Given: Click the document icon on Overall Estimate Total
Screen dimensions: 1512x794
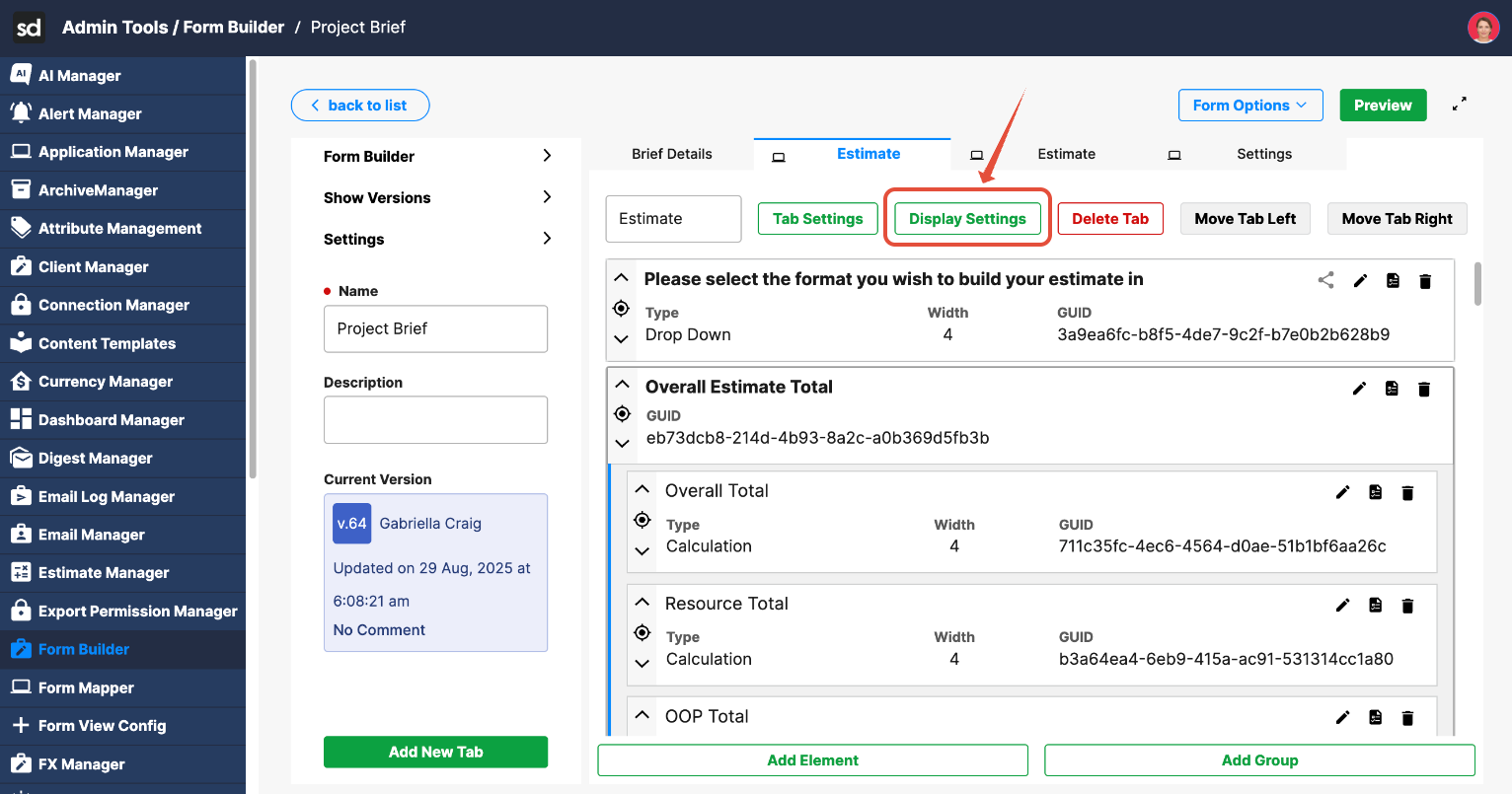Looking at the screenshot, I should [x=1392, y=389].
